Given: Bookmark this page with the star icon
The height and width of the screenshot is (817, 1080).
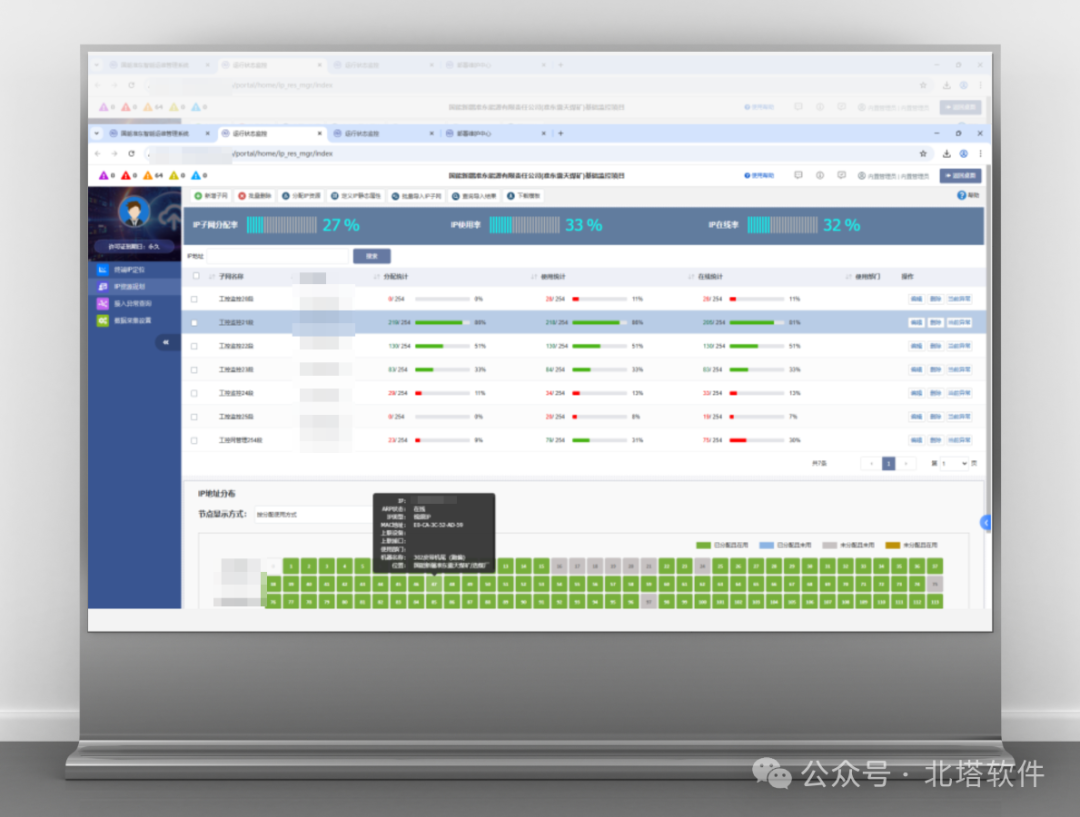Looking at the screenshot, I should (923, 154).
